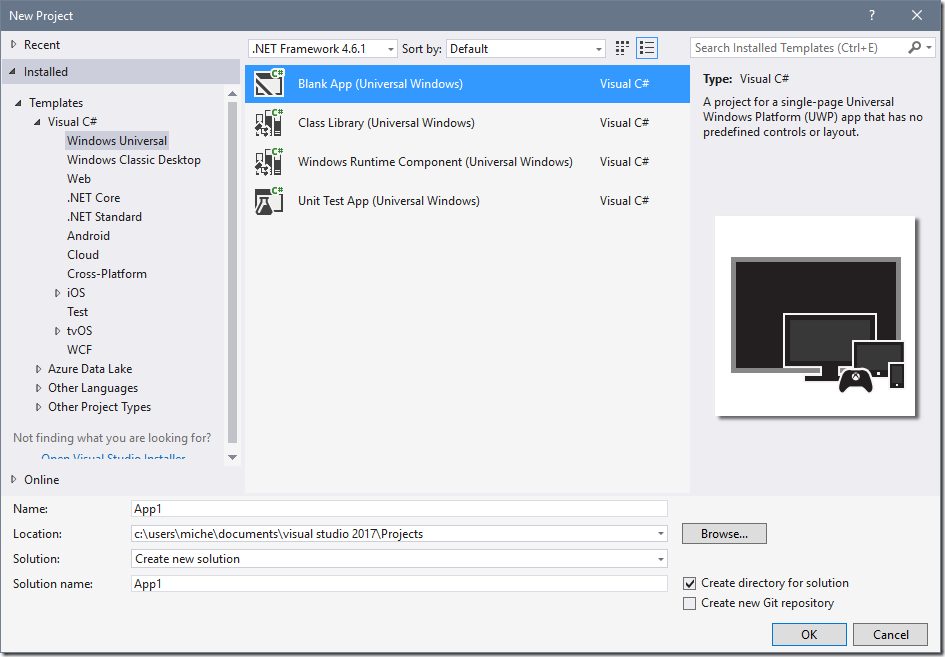Switch to list view layout icon
Viewport: 945px width, 657px height.
pyautogui.click(x=647, y=48)
